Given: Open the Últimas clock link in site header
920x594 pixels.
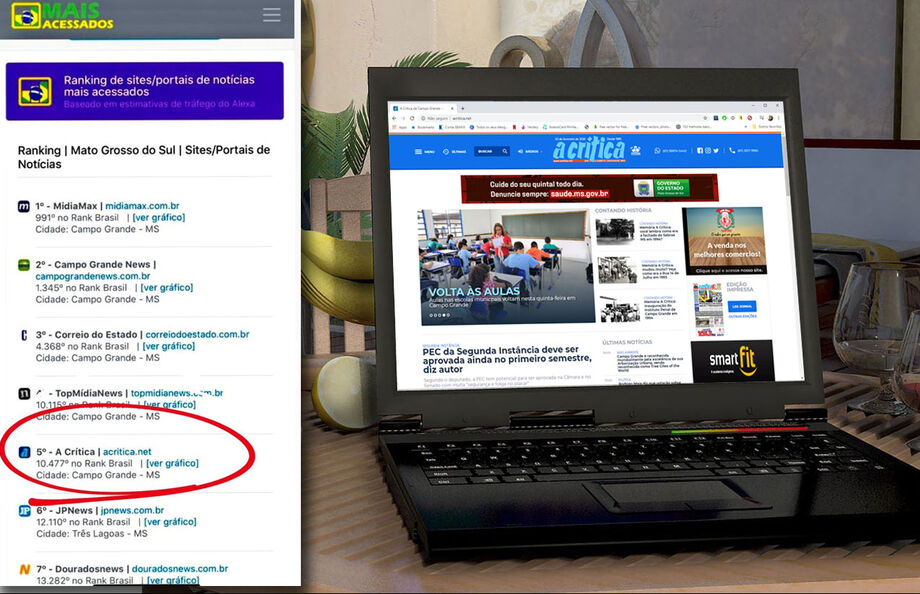Looking at the screenshot, I should [455, 151].
